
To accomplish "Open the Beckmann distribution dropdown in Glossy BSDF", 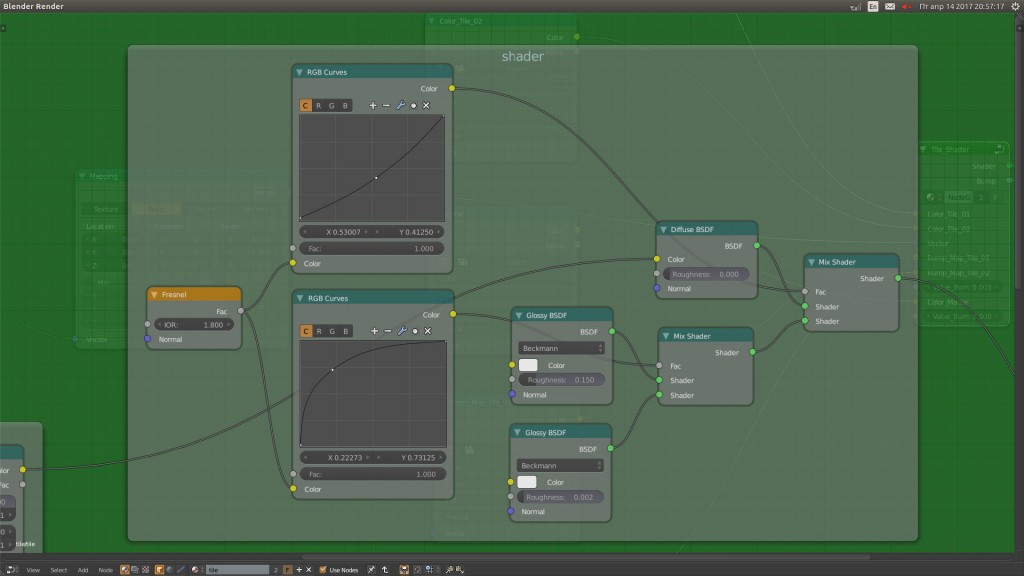I will [560, 347].
